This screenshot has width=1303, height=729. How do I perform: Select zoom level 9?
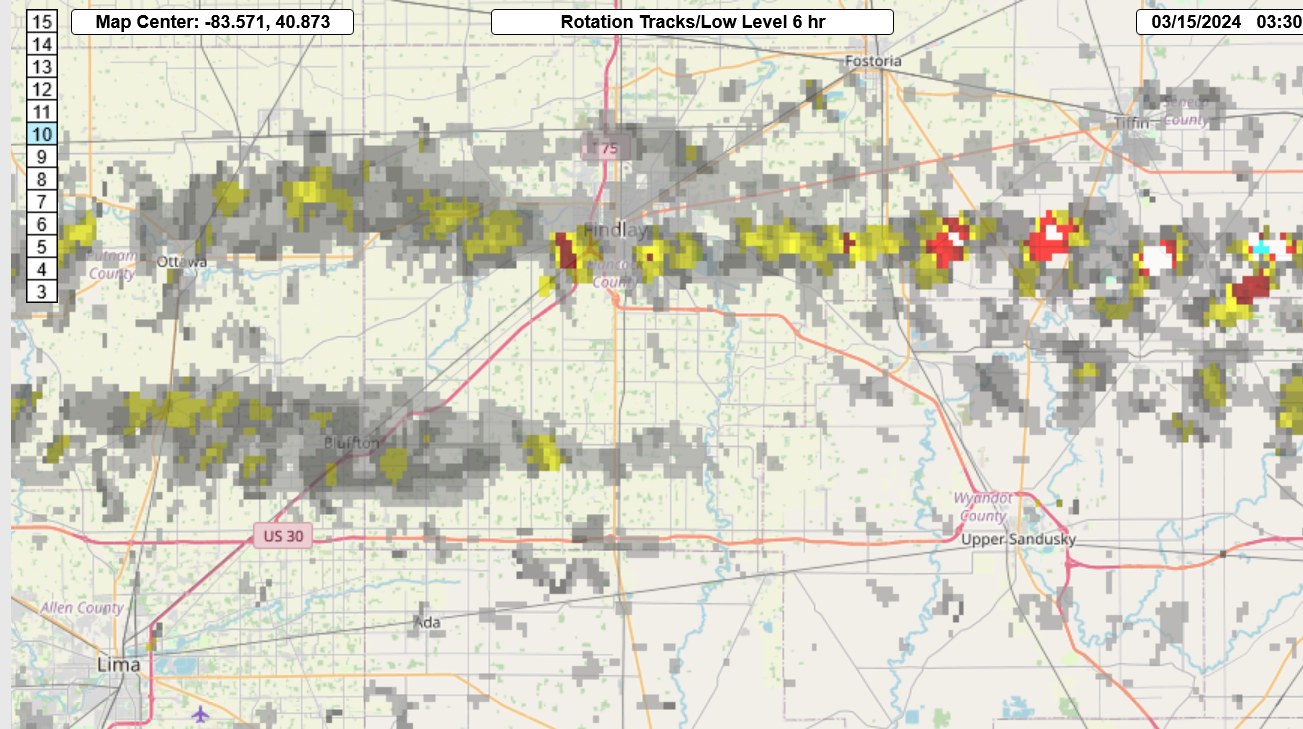coord(42,157)
